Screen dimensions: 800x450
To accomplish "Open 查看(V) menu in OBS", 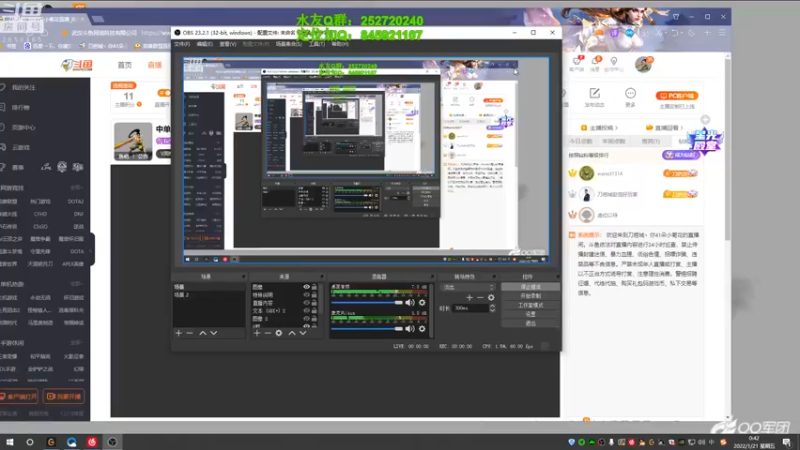I will [228, 44].
